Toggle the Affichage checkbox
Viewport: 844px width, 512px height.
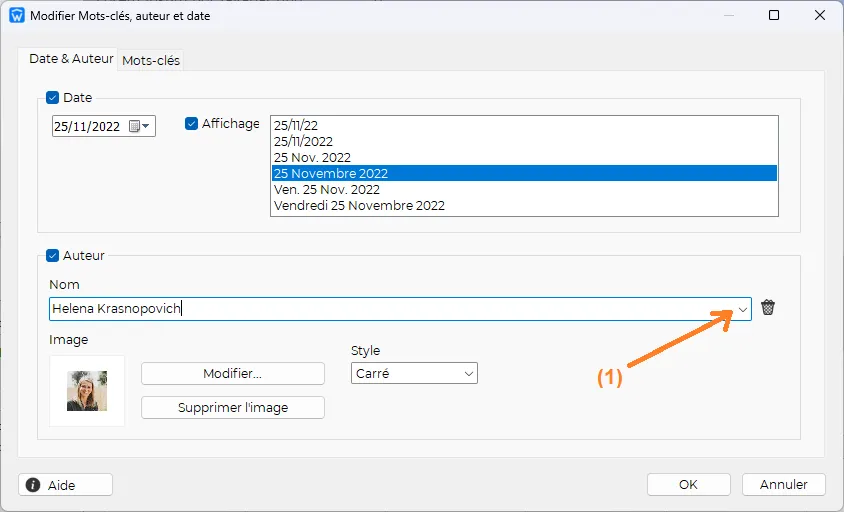coord(191,123)
